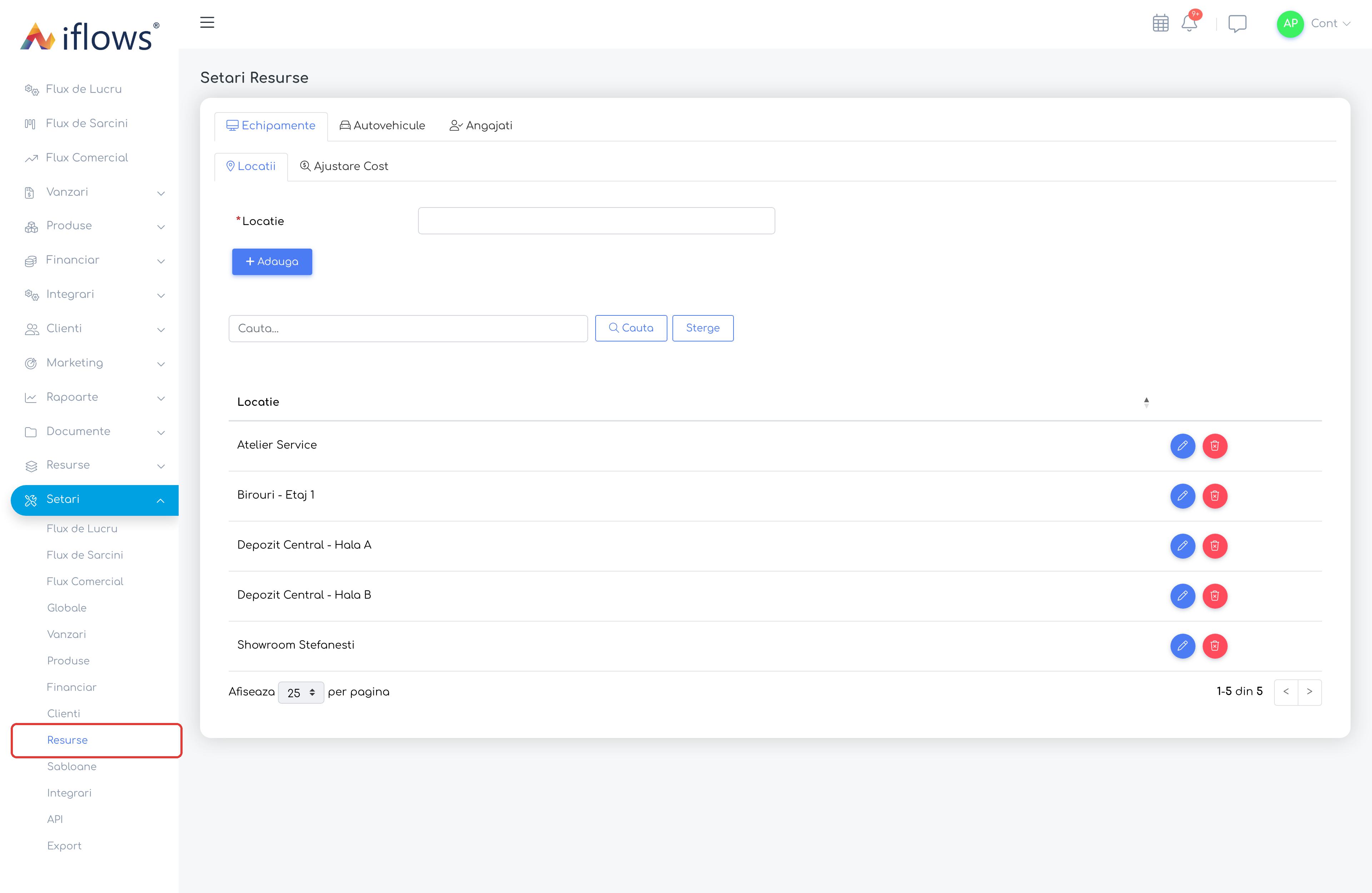Delete the Depozit Central - Hala B row
The width and height of the screenshot is (1372, 893).
pyautogui.click(x=1215, y=595)
